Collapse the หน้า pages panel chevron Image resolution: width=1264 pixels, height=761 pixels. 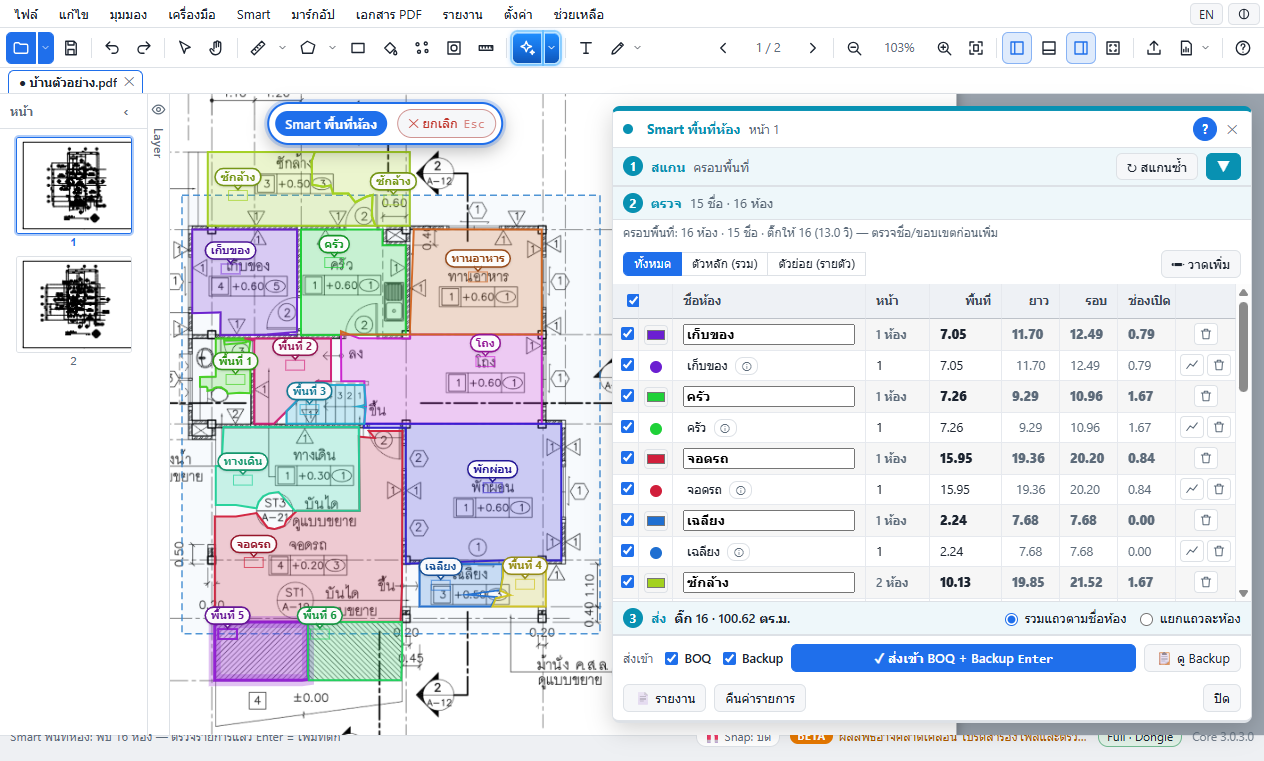[x=126, y=112]
